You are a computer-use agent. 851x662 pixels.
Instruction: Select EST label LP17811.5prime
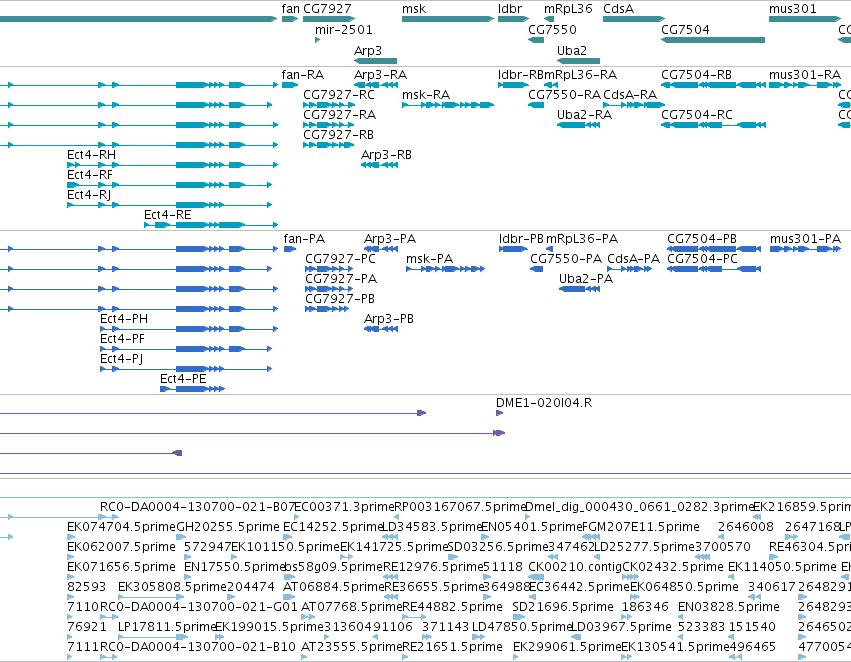[167, 626]
